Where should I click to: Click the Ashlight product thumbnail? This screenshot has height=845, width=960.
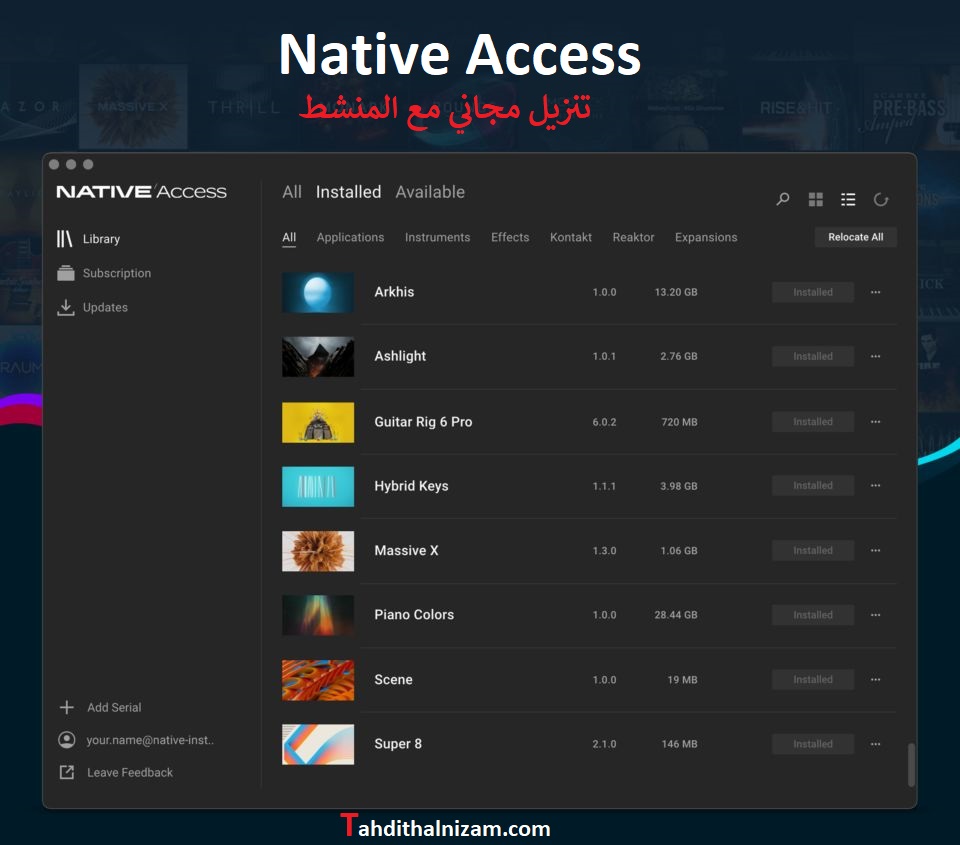(318, 356)
